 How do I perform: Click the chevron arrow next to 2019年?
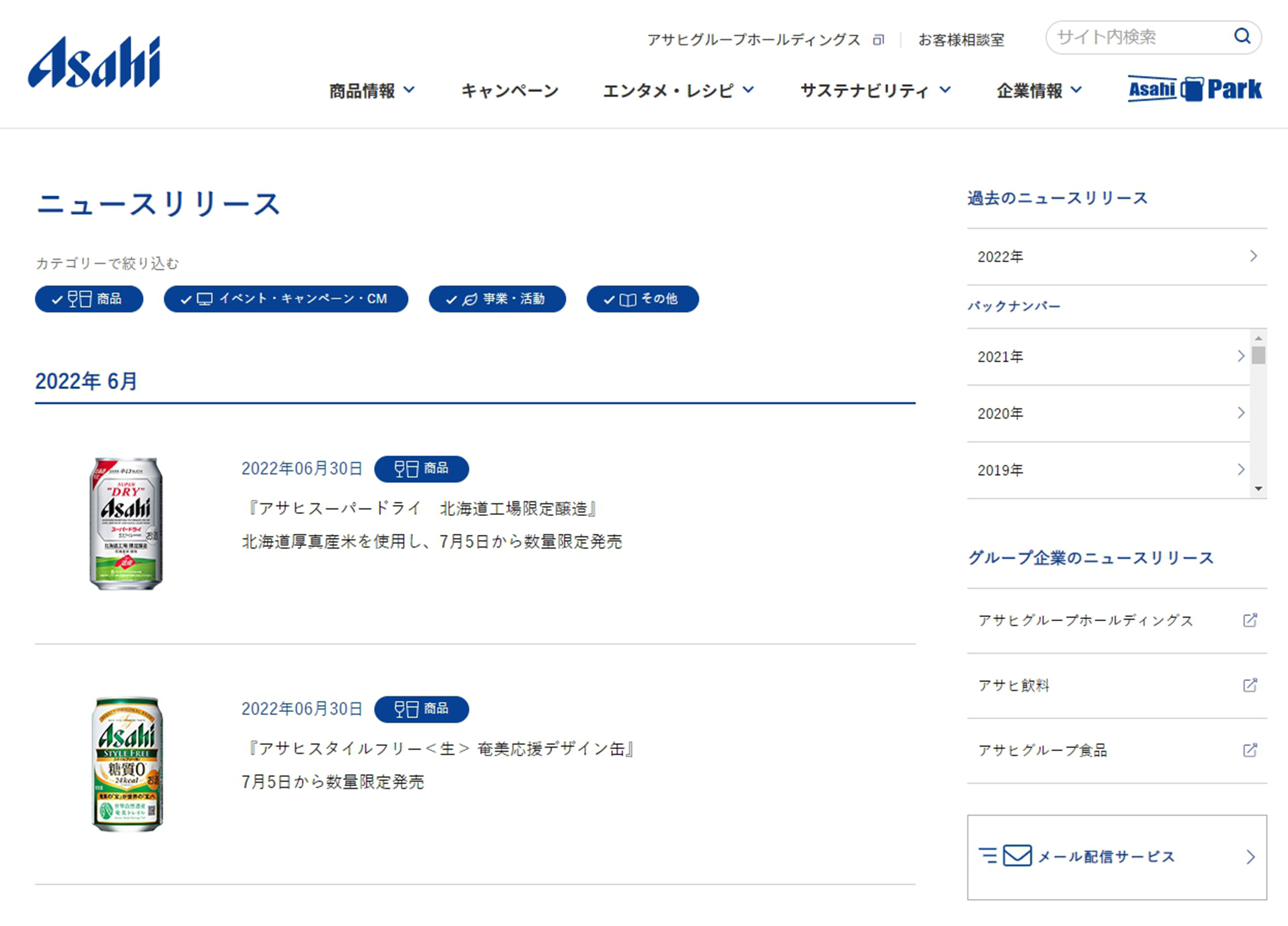(x=1241, y=469)
